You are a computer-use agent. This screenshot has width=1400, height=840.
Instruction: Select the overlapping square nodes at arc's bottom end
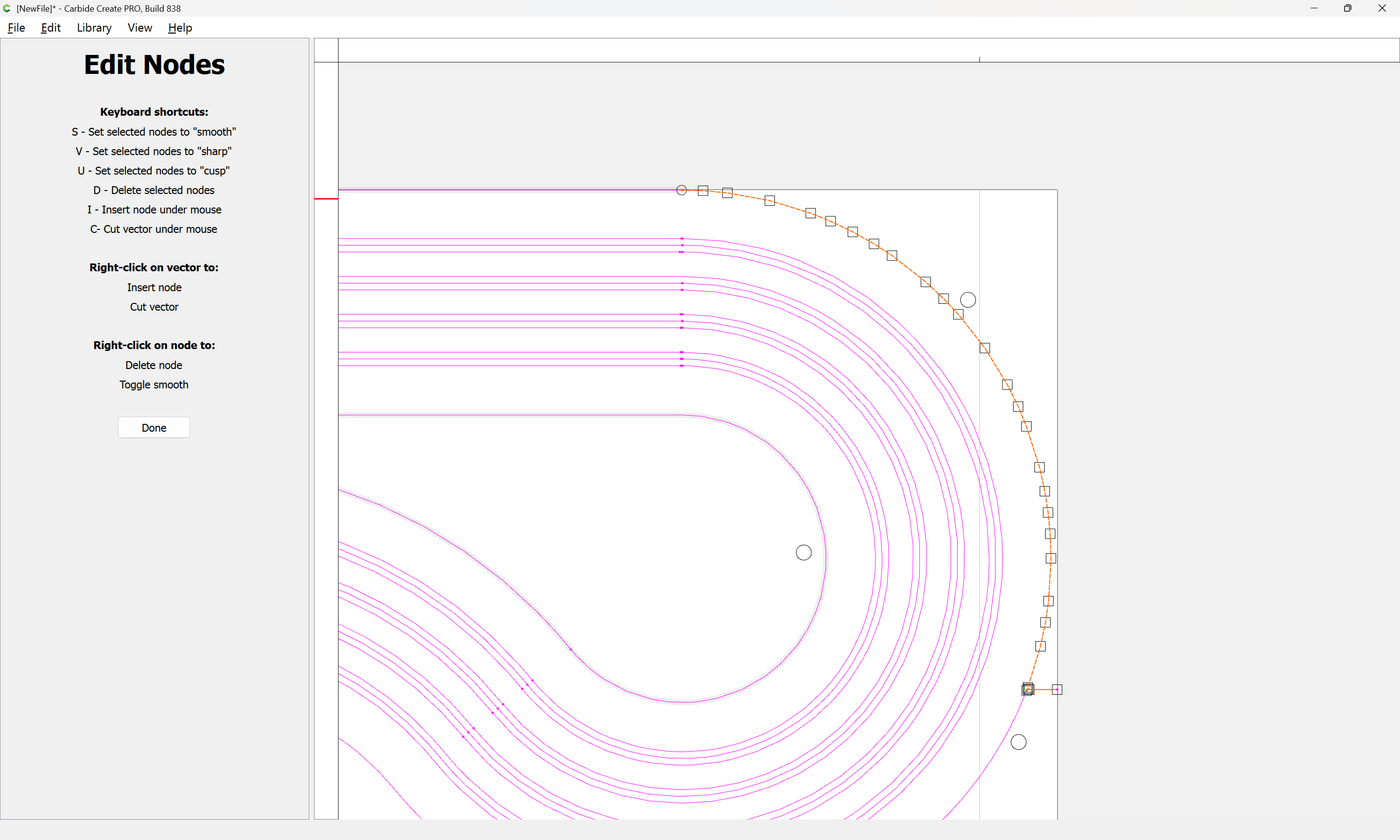1028,689
